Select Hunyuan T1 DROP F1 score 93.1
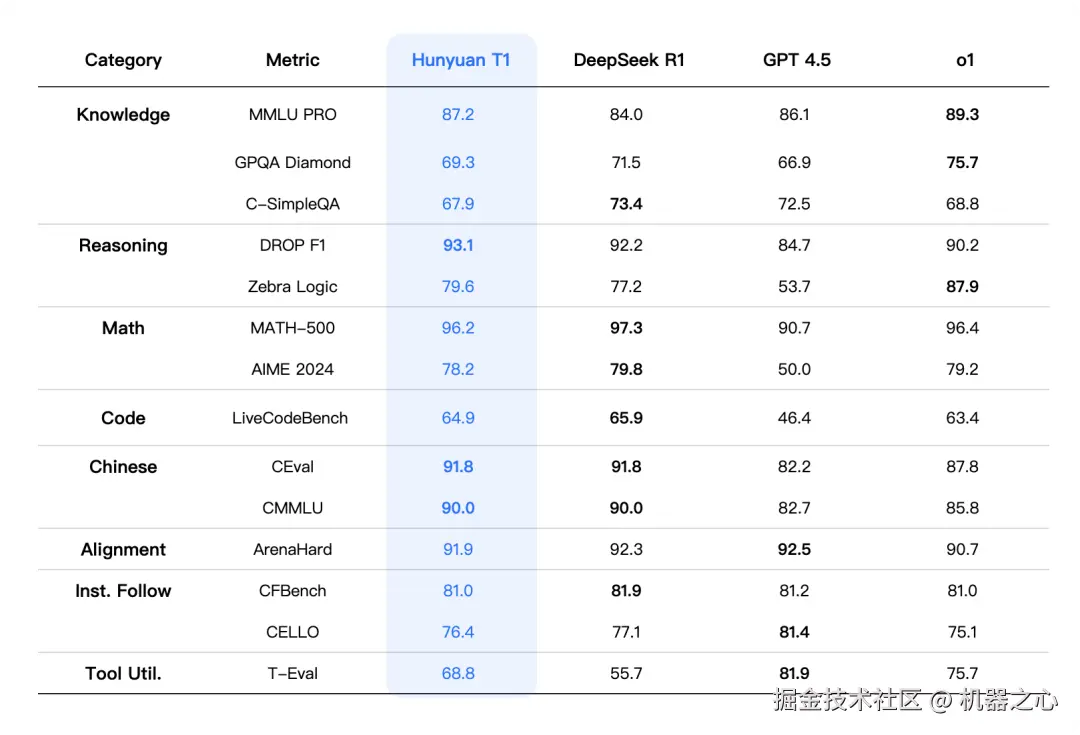Viewport: 1080px width, 735px height. [x=458, y=245]
